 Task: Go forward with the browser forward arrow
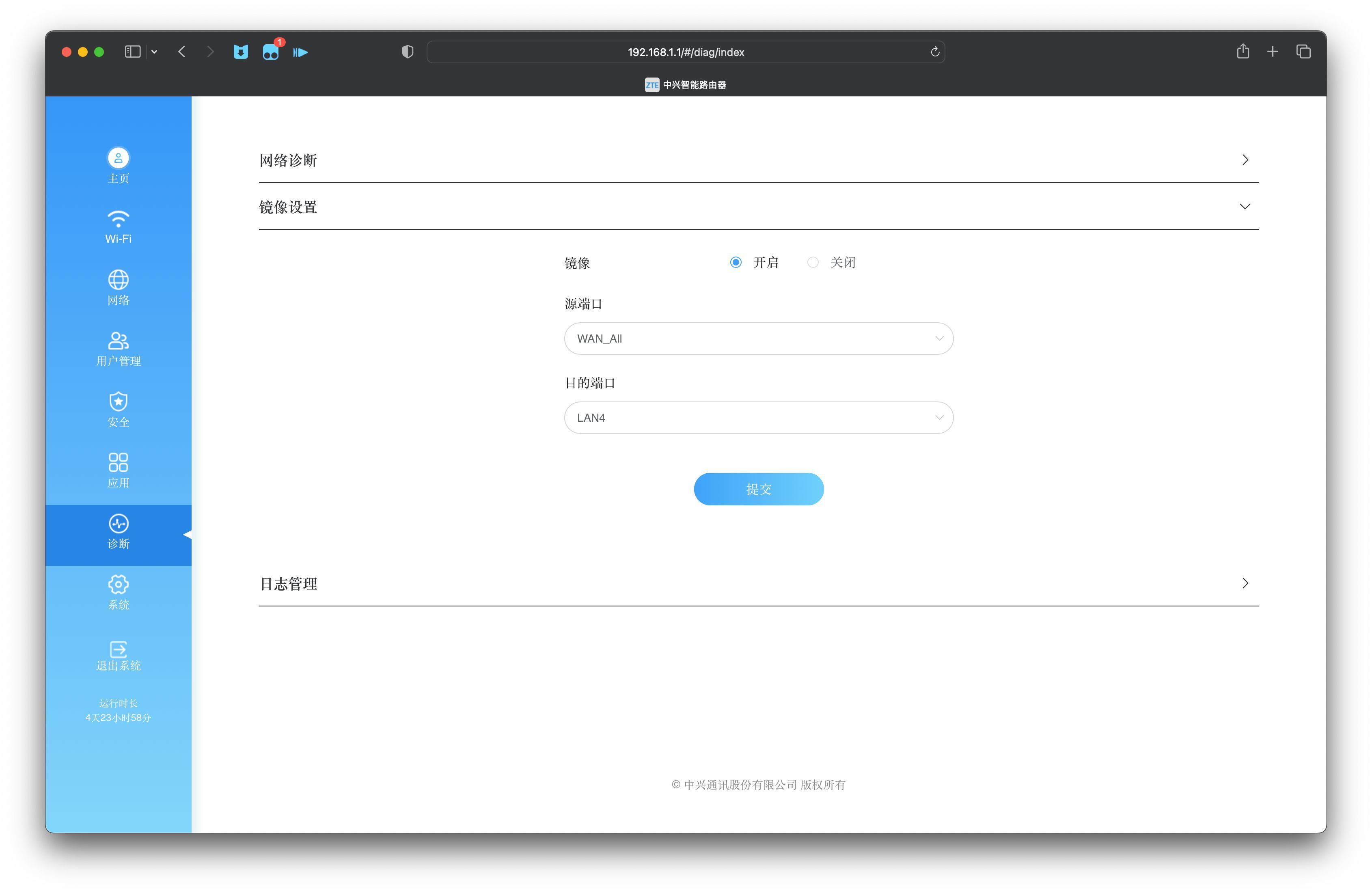click(x=210, y=52)
